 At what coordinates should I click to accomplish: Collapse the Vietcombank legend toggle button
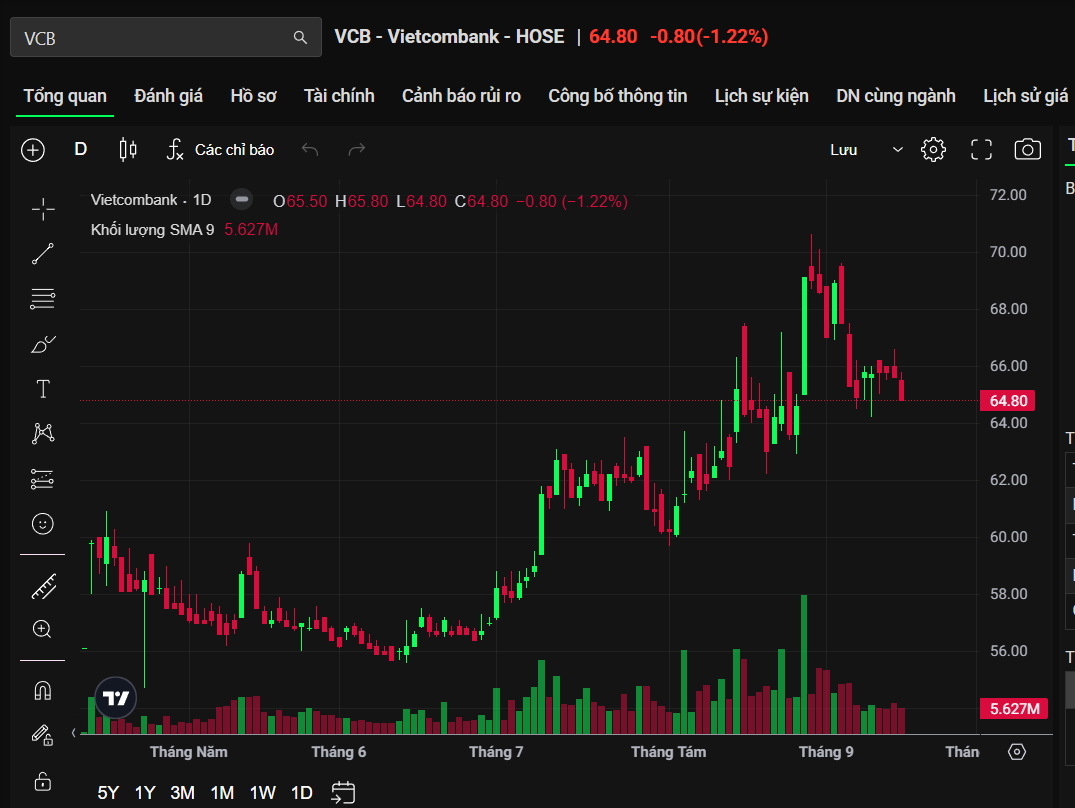(x=241, y=199)
